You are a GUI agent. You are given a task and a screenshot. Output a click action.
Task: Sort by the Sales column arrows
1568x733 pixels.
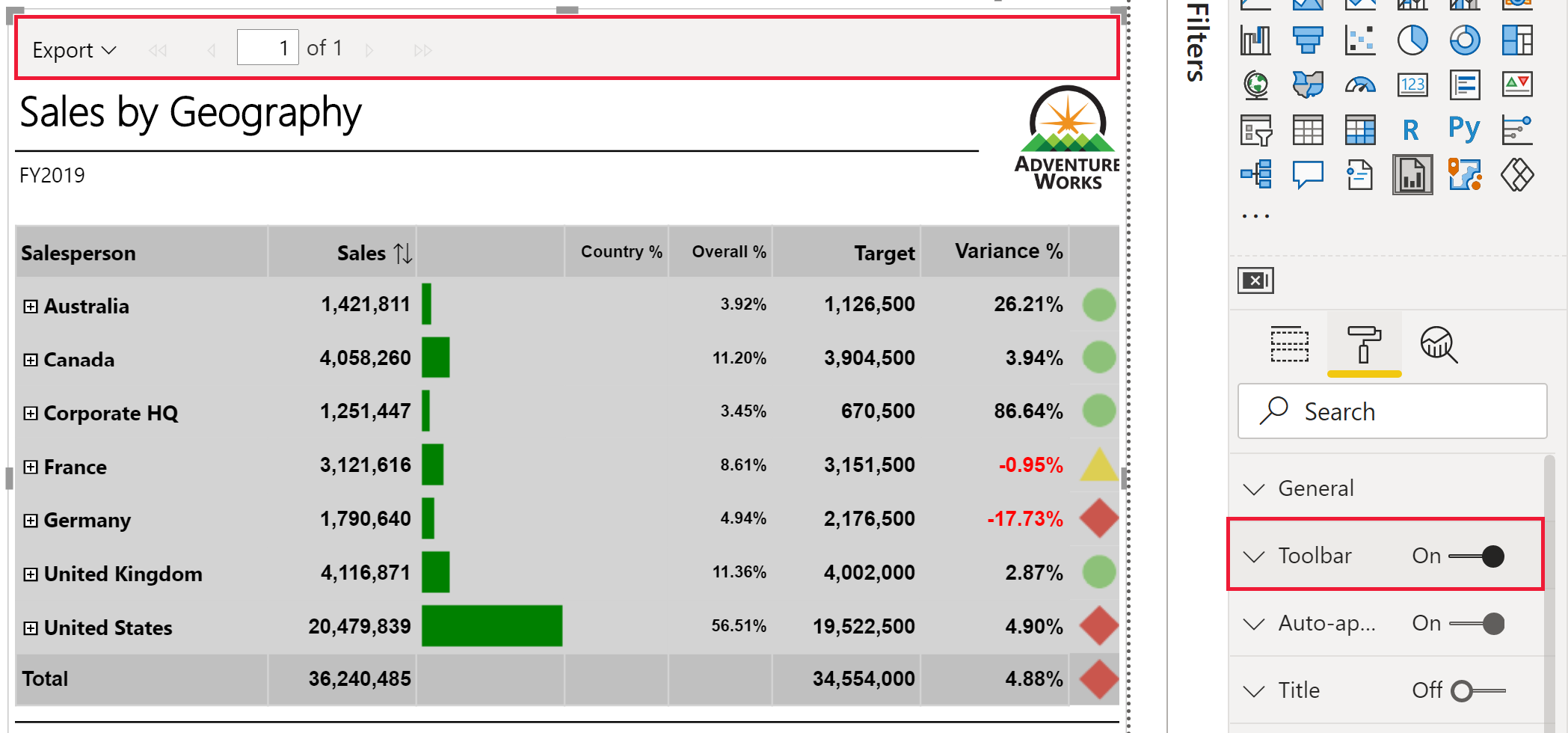coord(403,253)
